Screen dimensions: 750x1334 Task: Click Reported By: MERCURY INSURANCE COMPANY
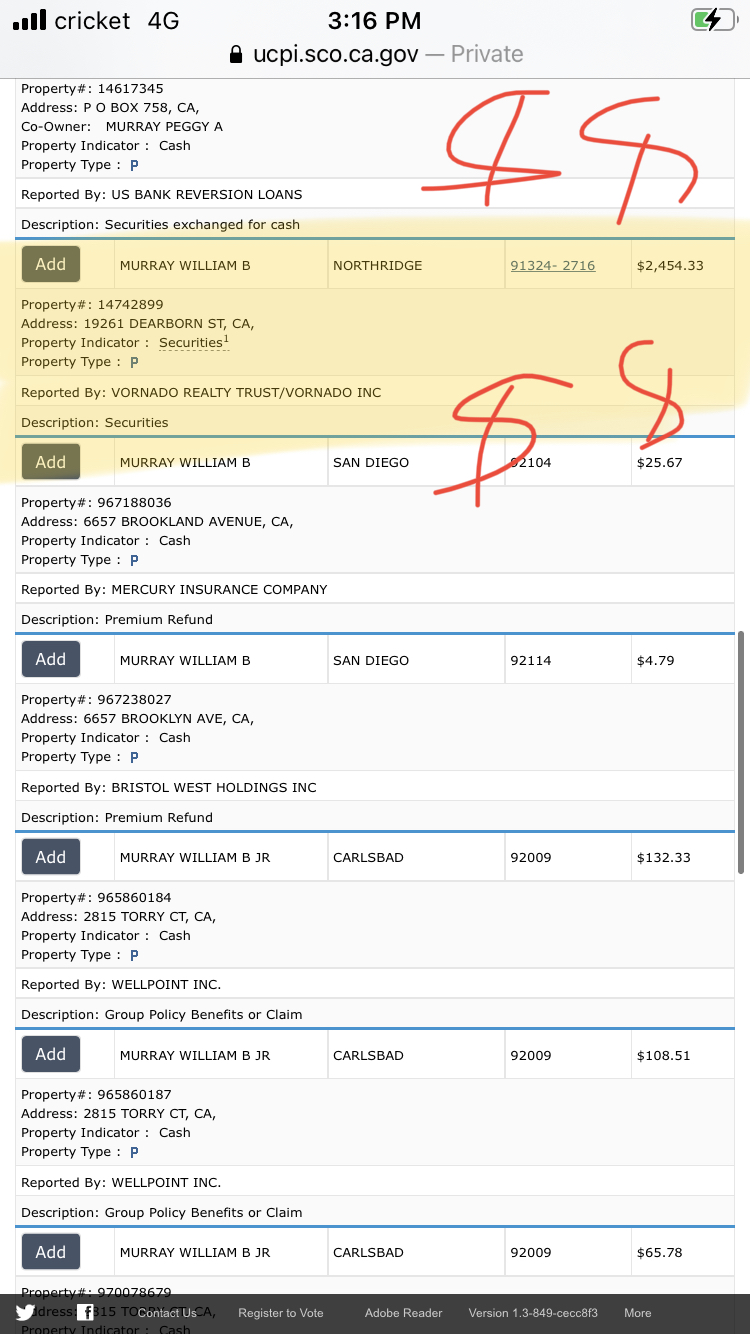coord(174,589)
